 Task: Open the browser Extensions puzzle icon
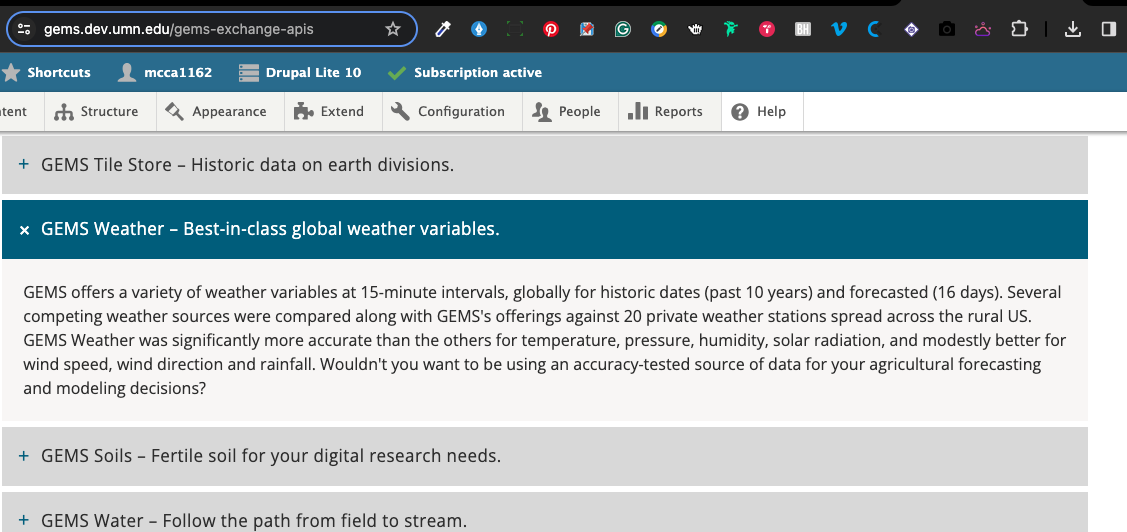pos(1019,30)
